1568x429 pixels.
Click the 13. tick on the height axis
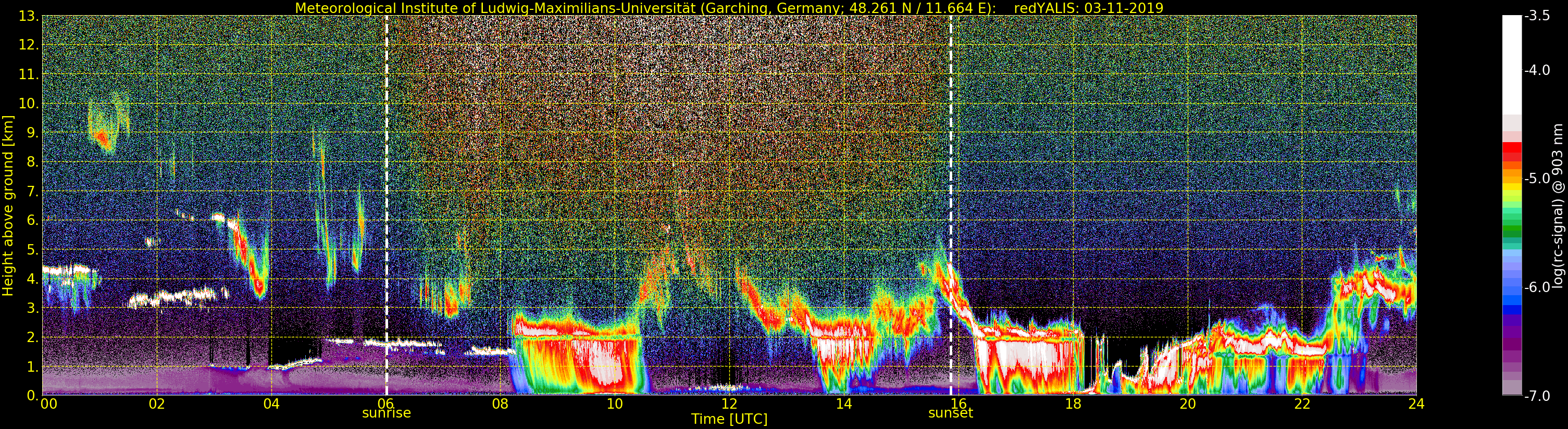coord(29,16)
